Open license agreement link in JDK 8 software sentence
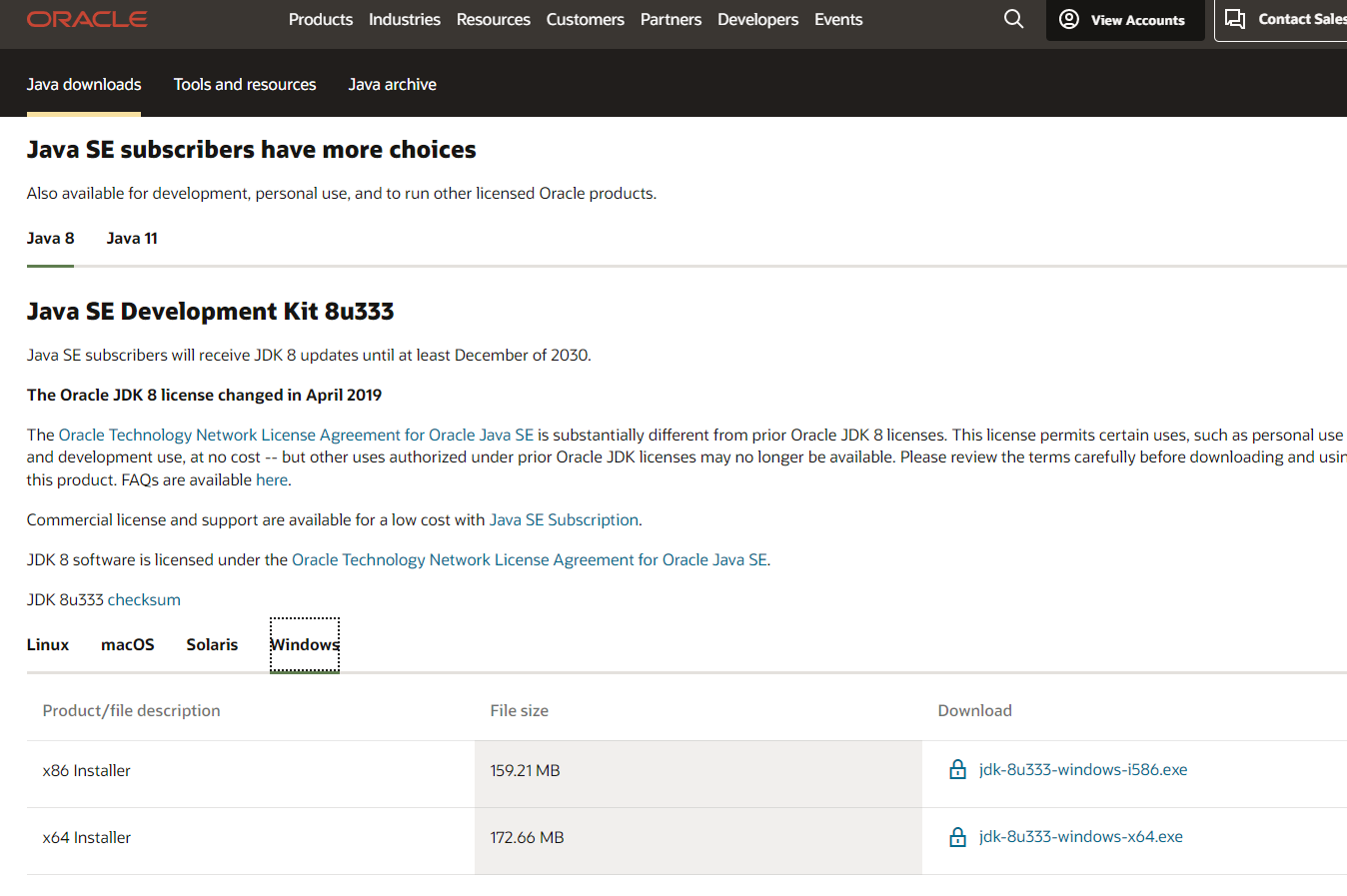 click(530, 559)
